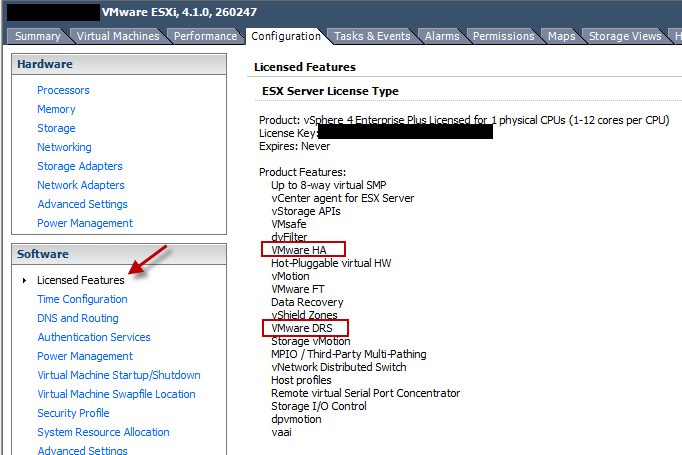Click the VMware DRS feature text

coord(301,328)
